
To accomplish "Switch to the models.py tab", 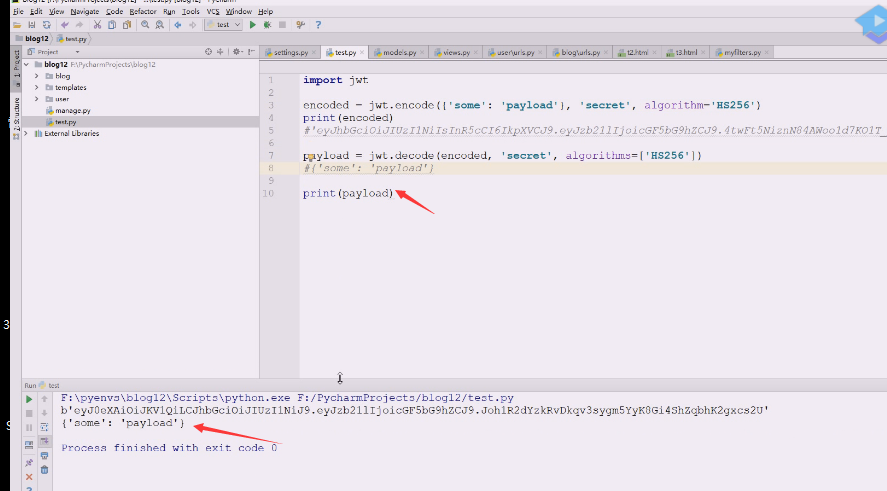I will [x=399, y=53].
